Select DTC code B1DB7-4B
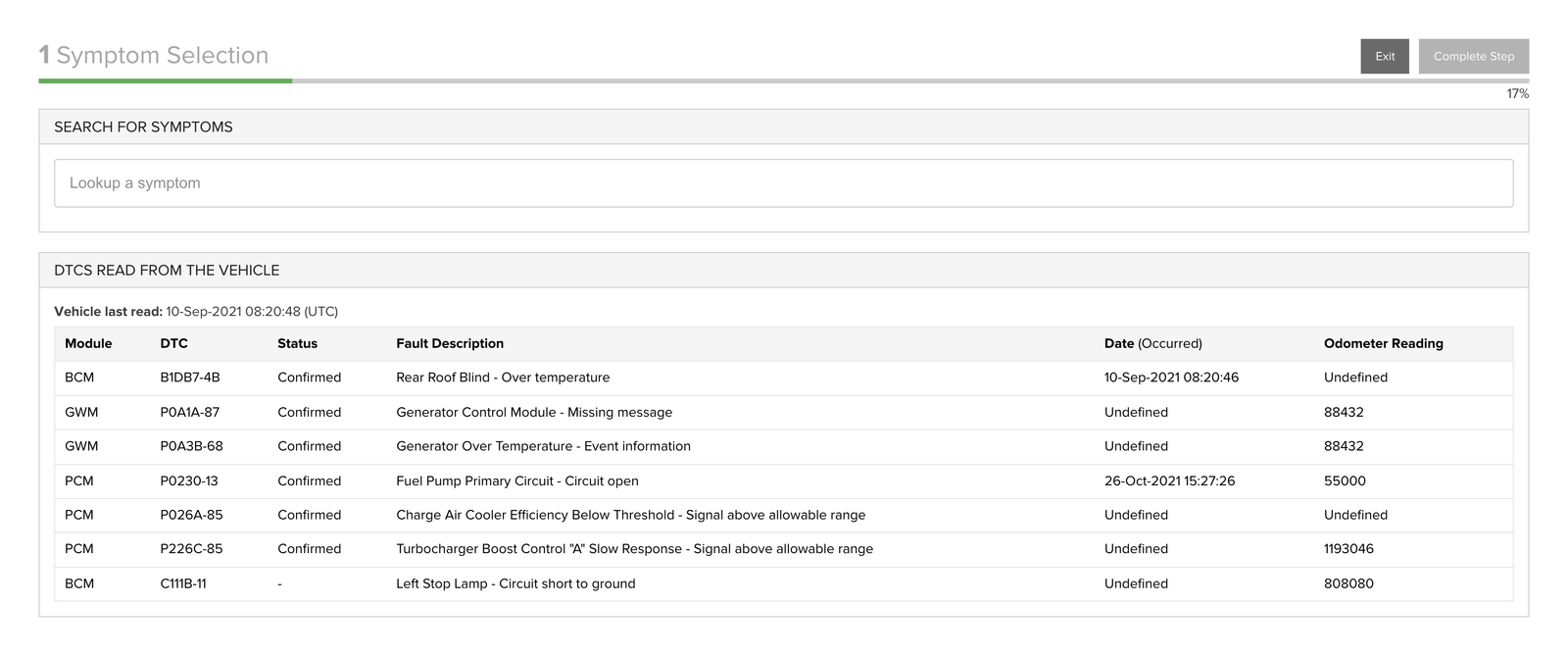 (190, 378)
